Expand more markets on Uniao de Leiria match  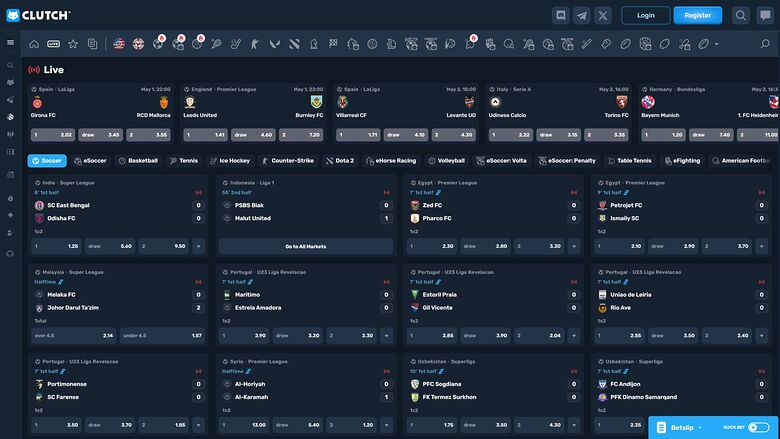tap(762, 336)
